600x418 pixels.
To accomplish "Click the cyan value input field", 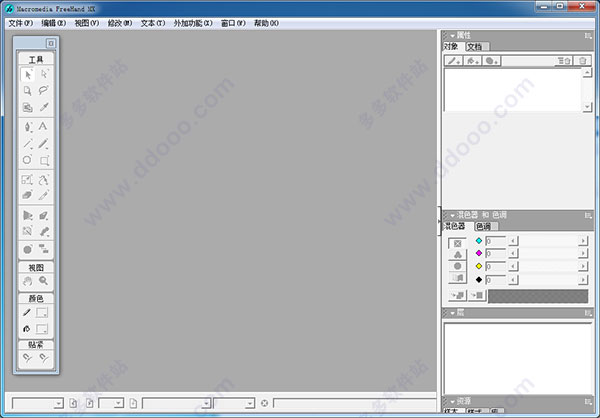I will pyautogui.click(x=495, y=241).
